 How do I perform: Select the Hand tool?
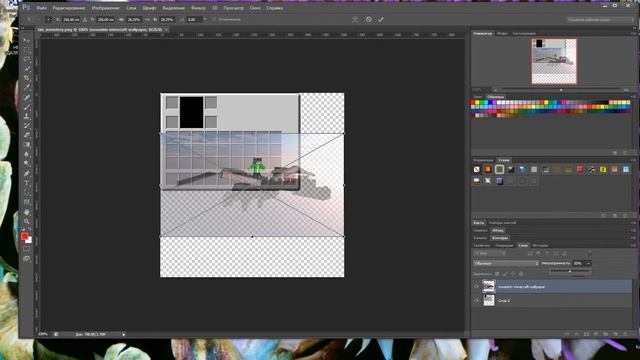[27, 213]
